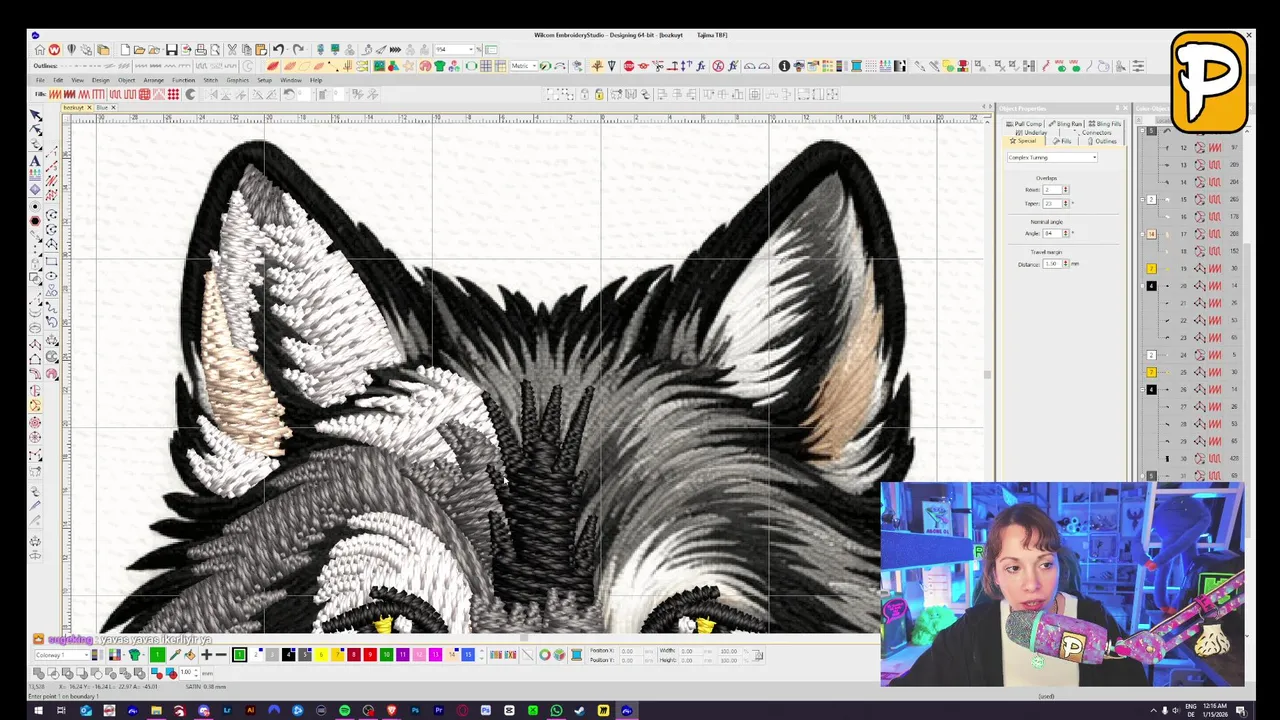
Task: Click the red W Wilcom icon
Action: click(54, 50)
